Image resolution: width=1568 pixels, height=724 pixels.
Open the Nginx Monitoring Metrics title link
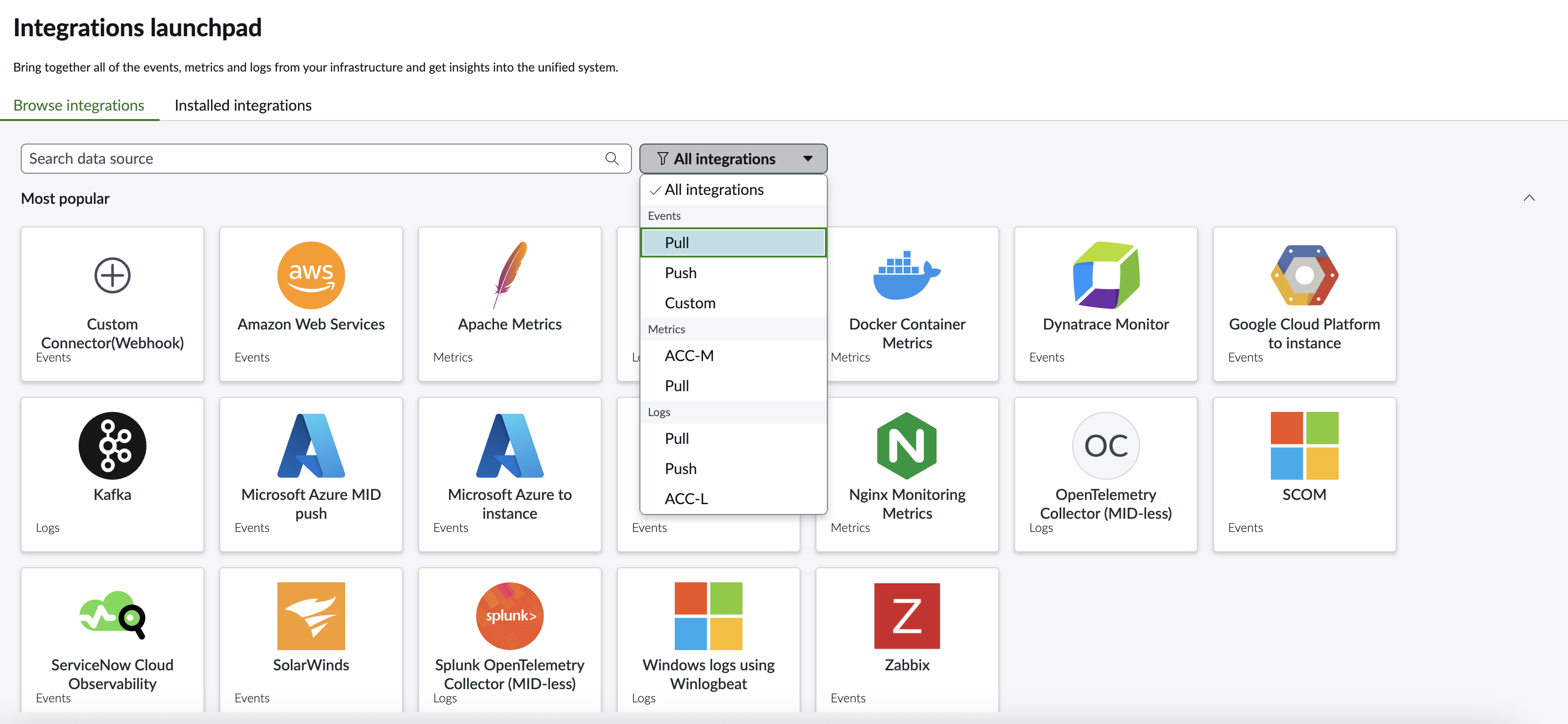(x=907, y=504)
